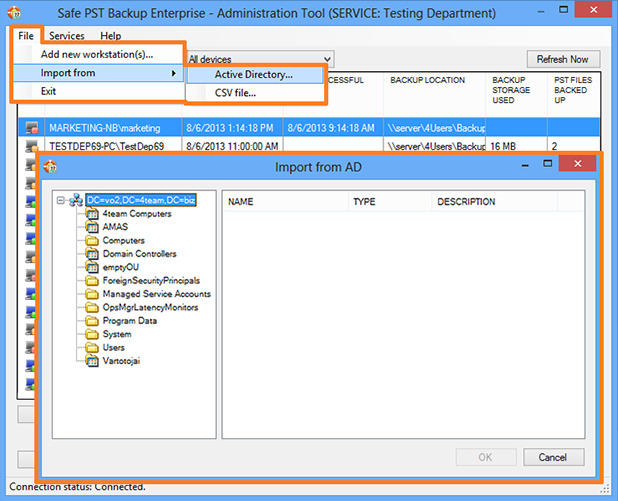Click the Vartotojai OU icon

tap(92, 361)
